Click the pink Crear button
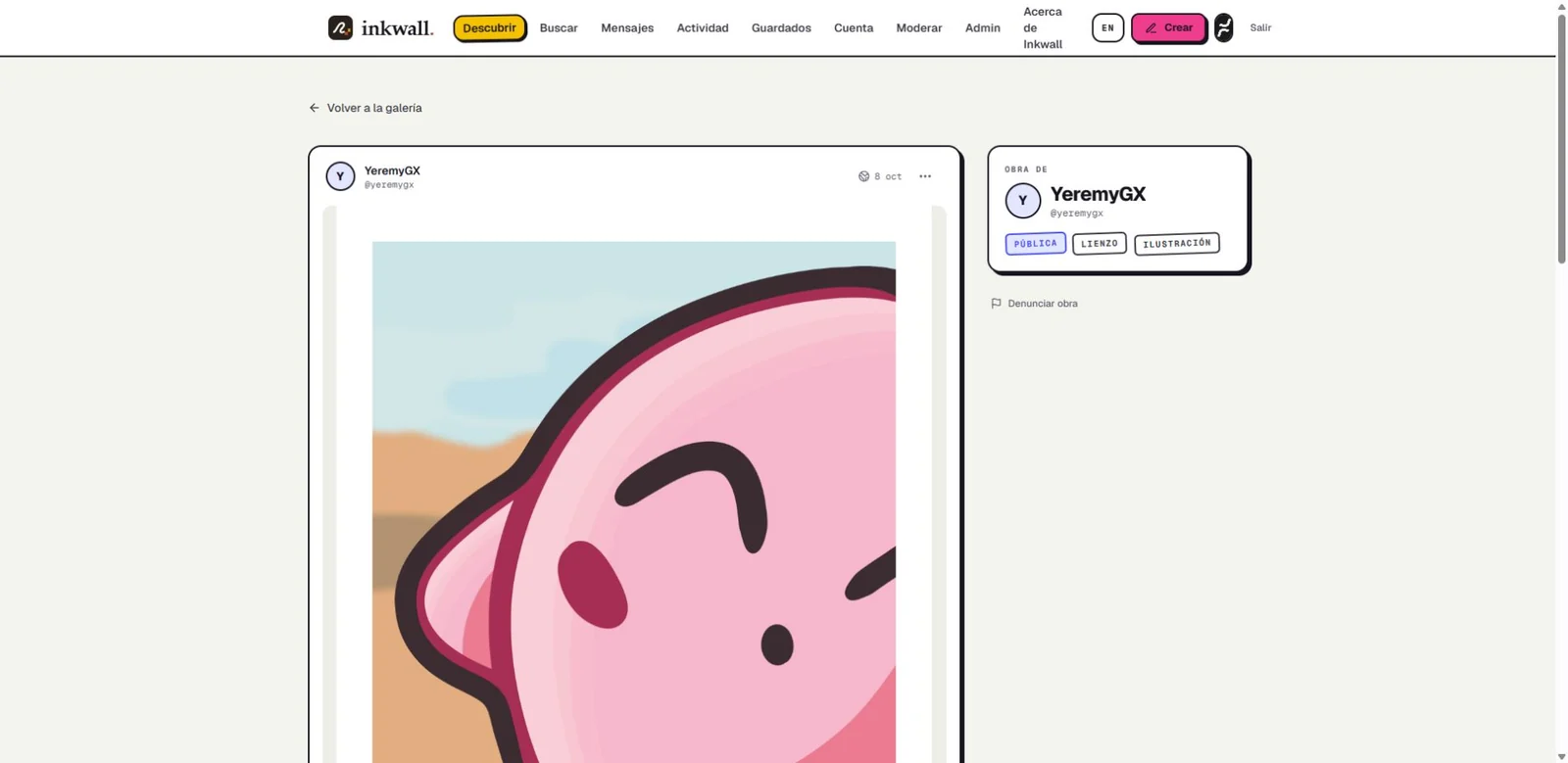1568x763 pixels. click(x=1168, y=27)
